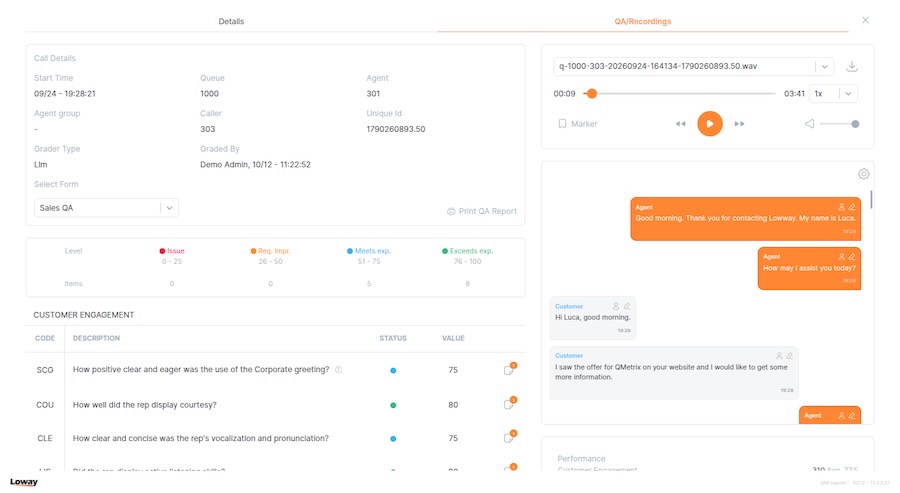Change speaker on 'Hi Luca, good morning' message
This screenshot has width=900, height=493.
point(616,306)
